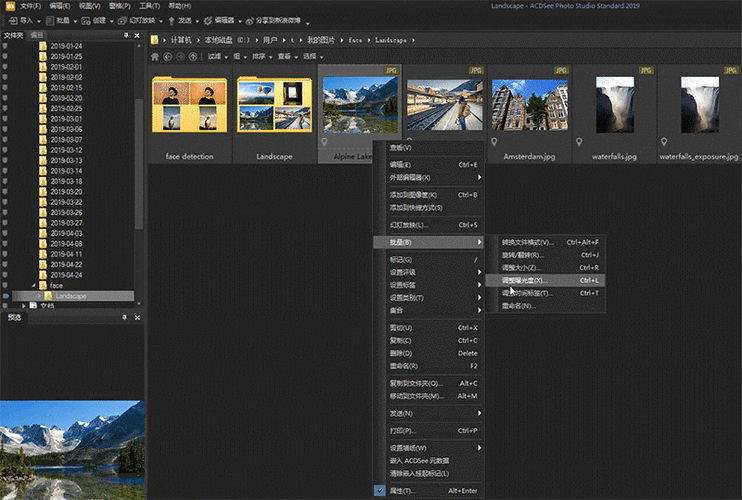This screenshot has height=500, width=742.
Task: Toggle easy-select marker beside Landscape folder
Action: click(6, 296)
